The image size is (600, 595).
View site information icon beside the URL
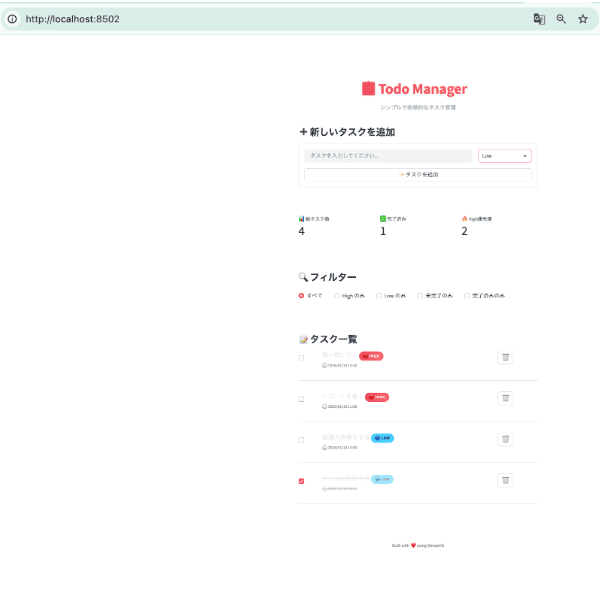click(x=12, y=19)
